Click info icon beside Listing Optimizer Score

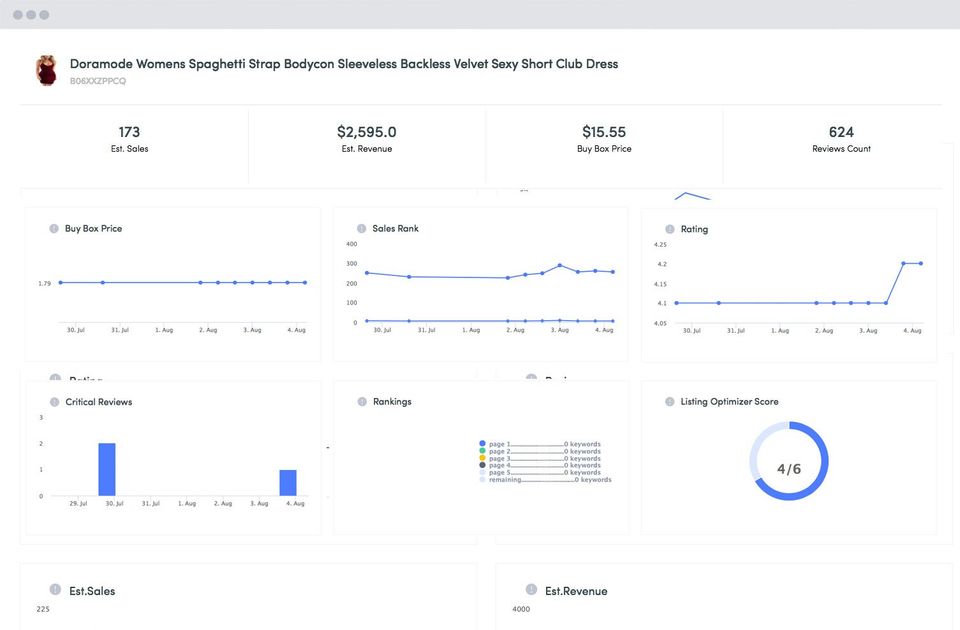pyautogui.click(x=670, y=402)
